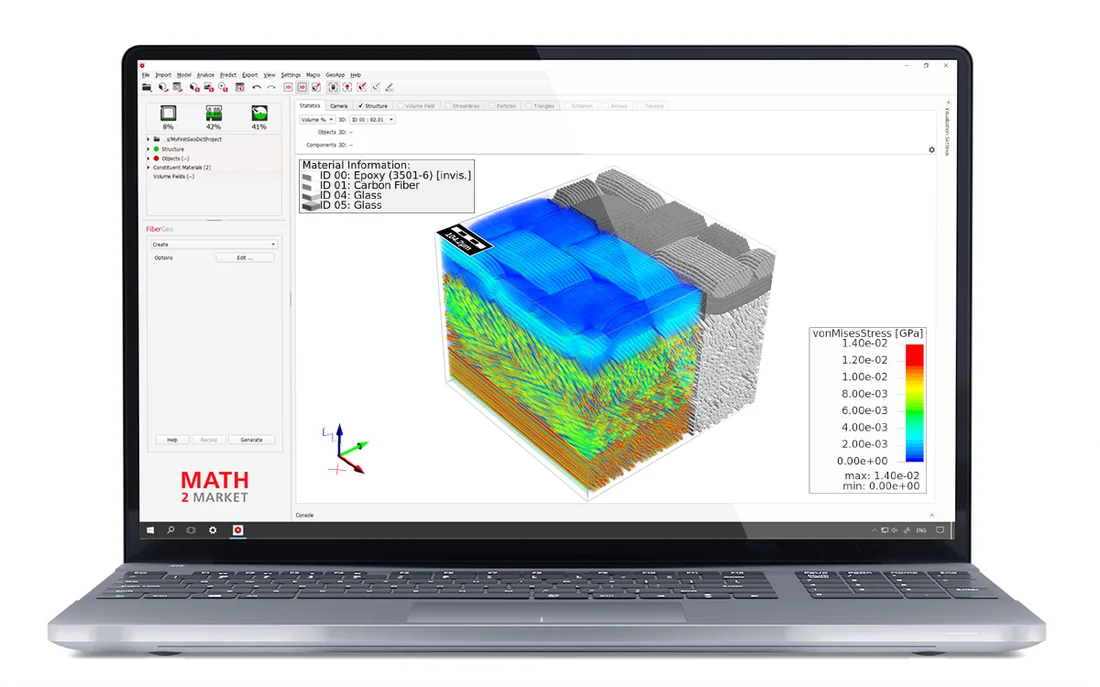Click the undo arrow in toolbar
Image resolution: width=1100 pixels, height=687 pixels.
[257, 87]
